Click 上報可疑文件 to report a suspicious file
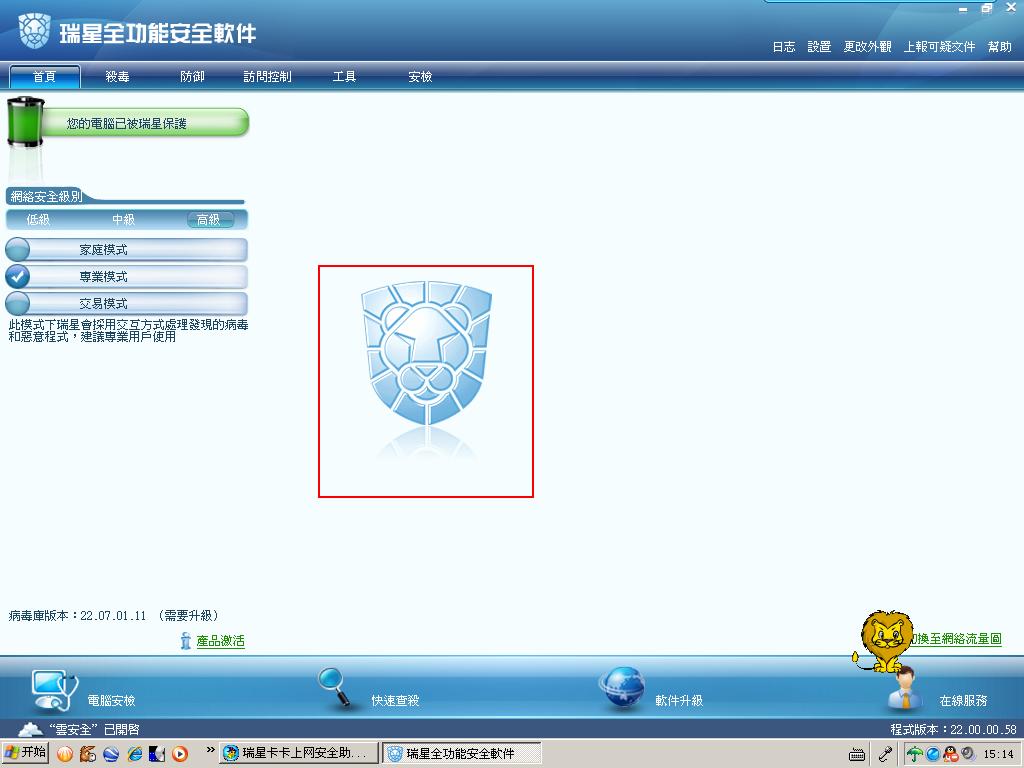Viewport: 1024px width, 768px height. tap(939, 47)
